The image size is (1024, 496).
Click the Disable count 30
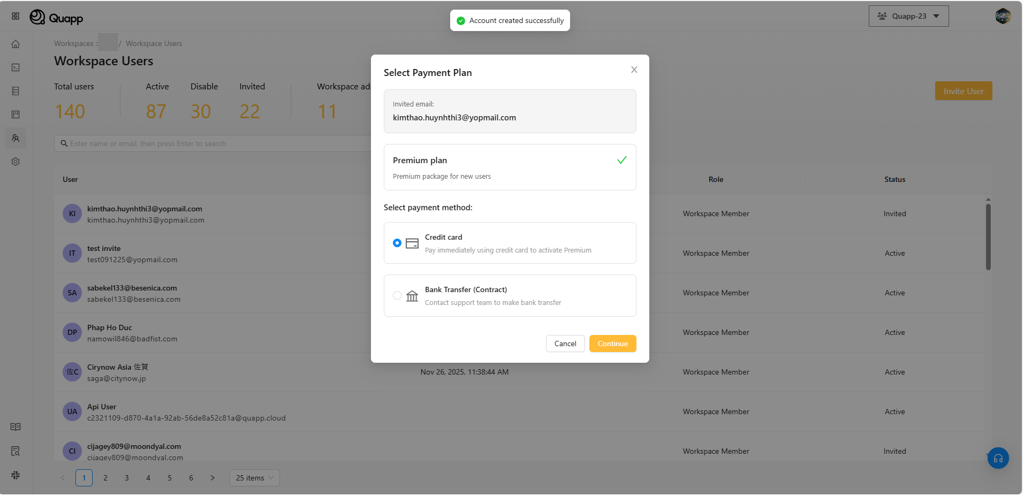click(201, 112)
